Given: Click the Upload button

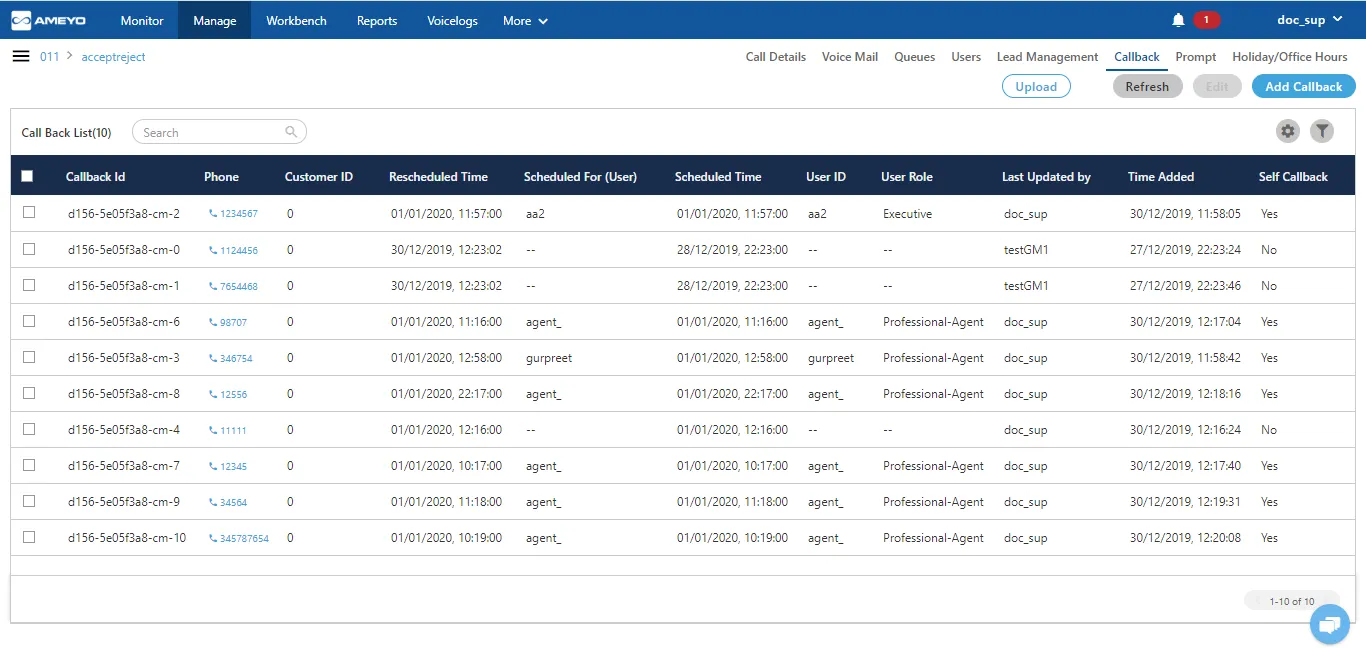Looking at the screenshot, I should pyautogui.click(x=1036, y=86).
